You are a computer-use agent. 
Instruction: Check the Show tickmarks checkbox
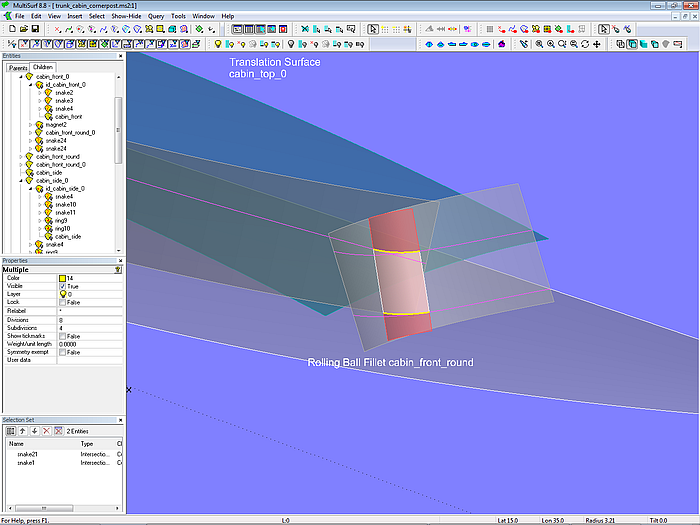(x=62, y=336)
